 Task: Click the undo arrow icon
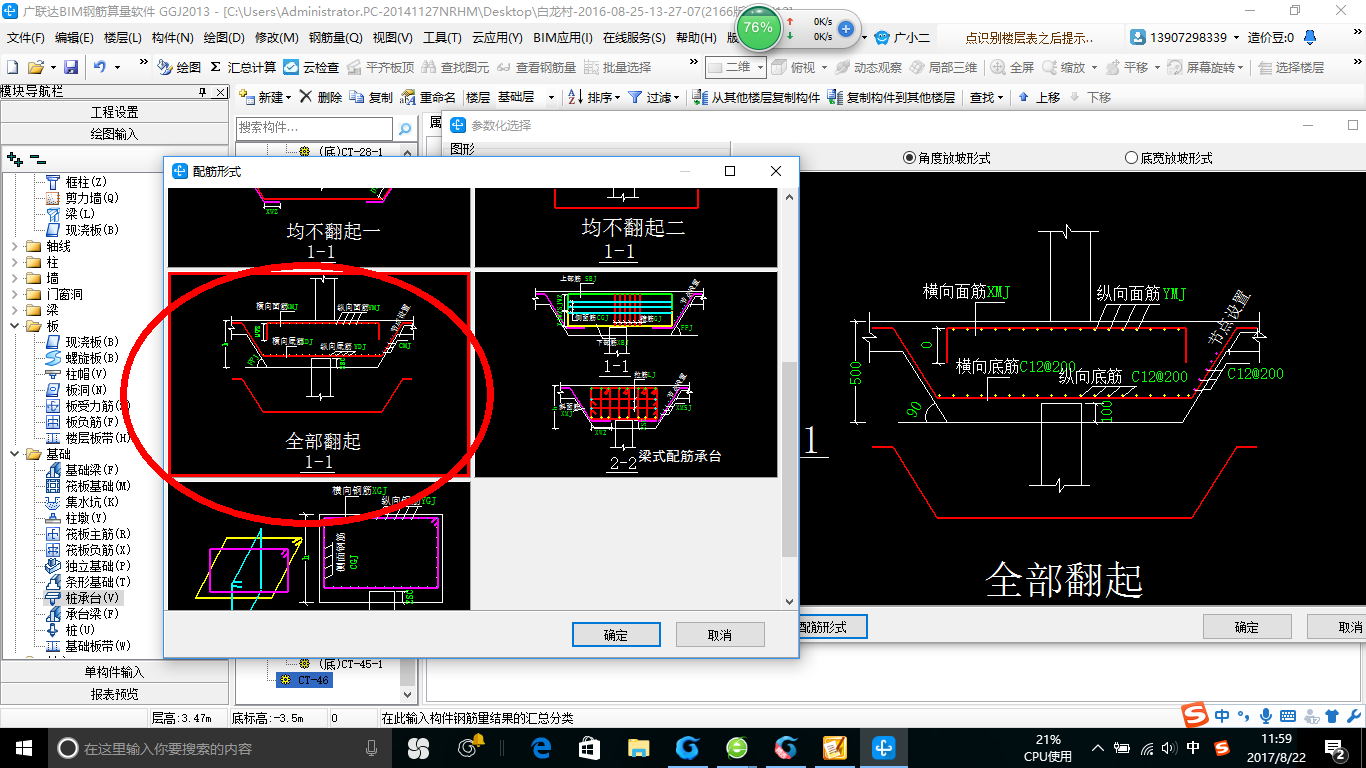click(100, 67)
